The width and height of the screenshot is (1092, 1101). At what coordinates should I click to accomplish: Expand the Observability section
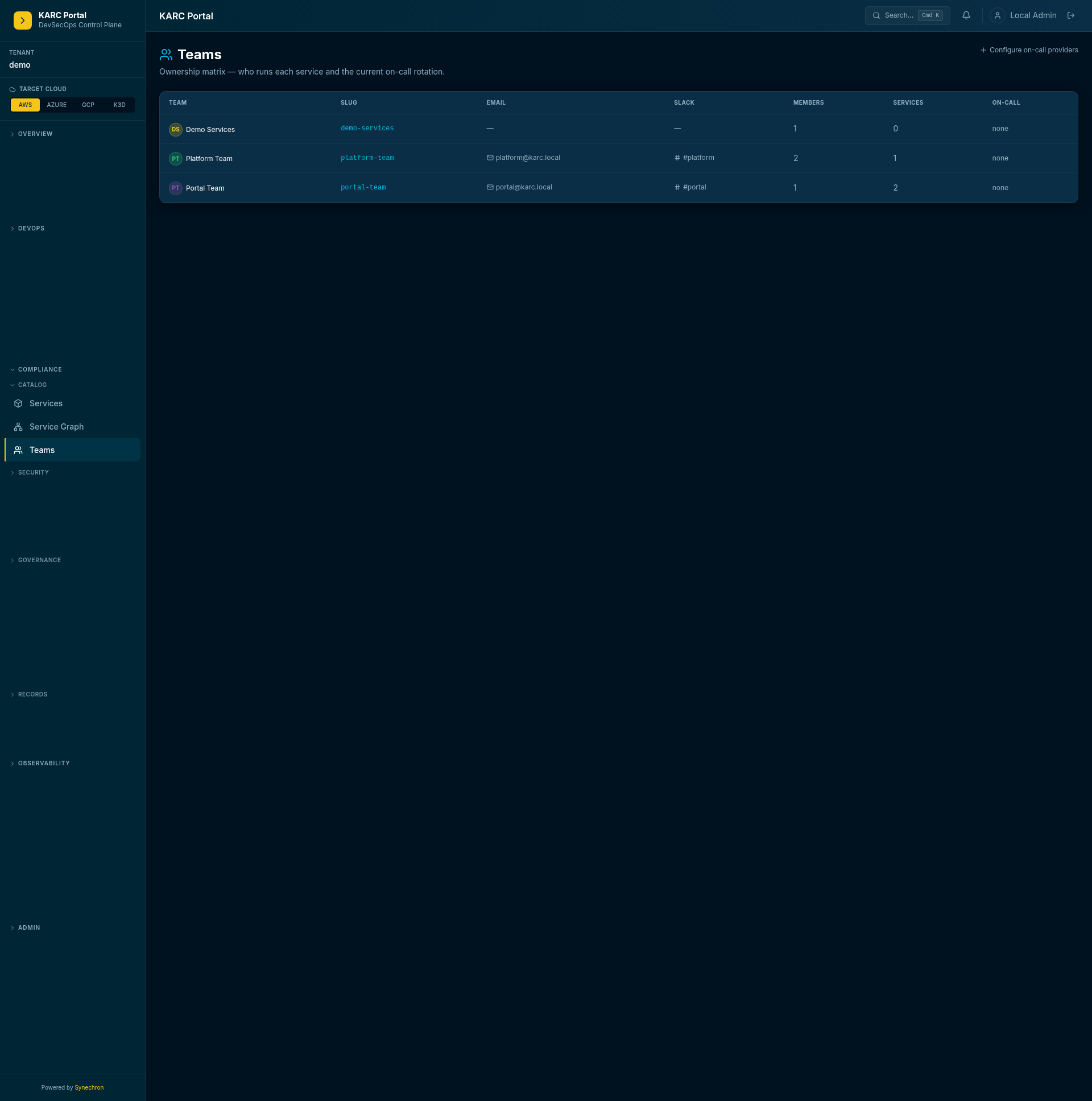coord(40,764)
